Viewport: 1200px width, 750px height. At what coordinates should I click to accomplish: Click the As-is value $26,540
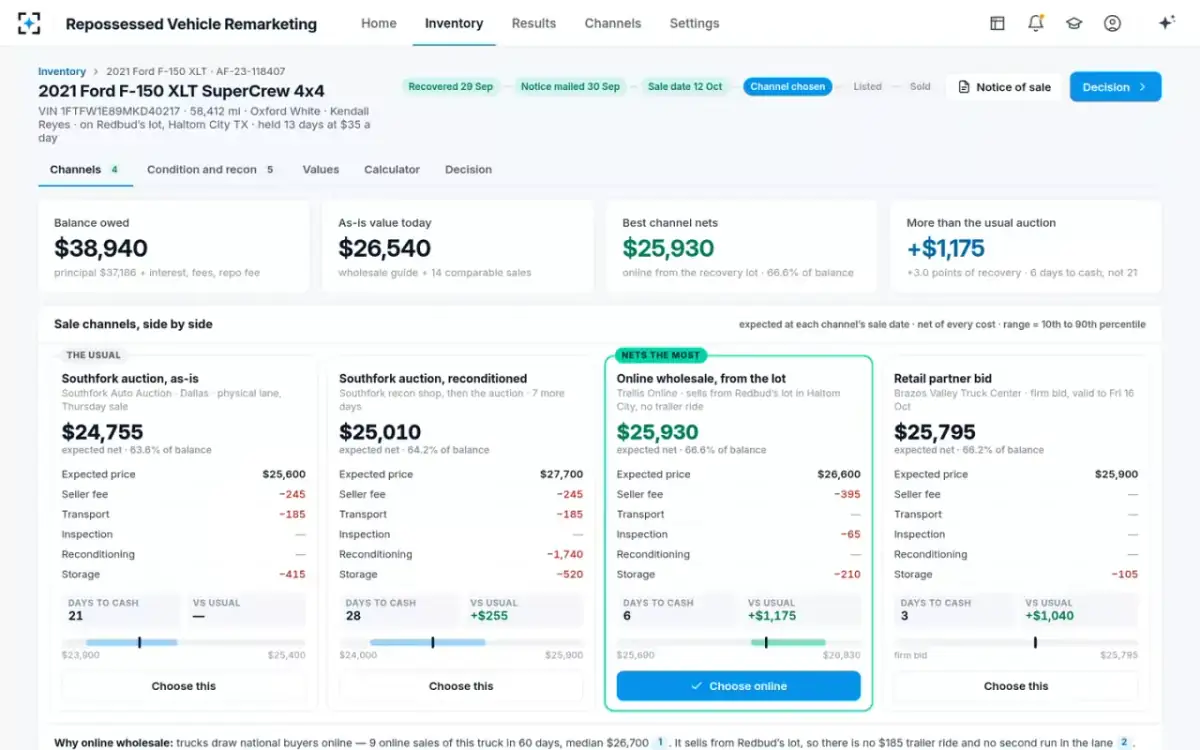(x=385, y=248)
